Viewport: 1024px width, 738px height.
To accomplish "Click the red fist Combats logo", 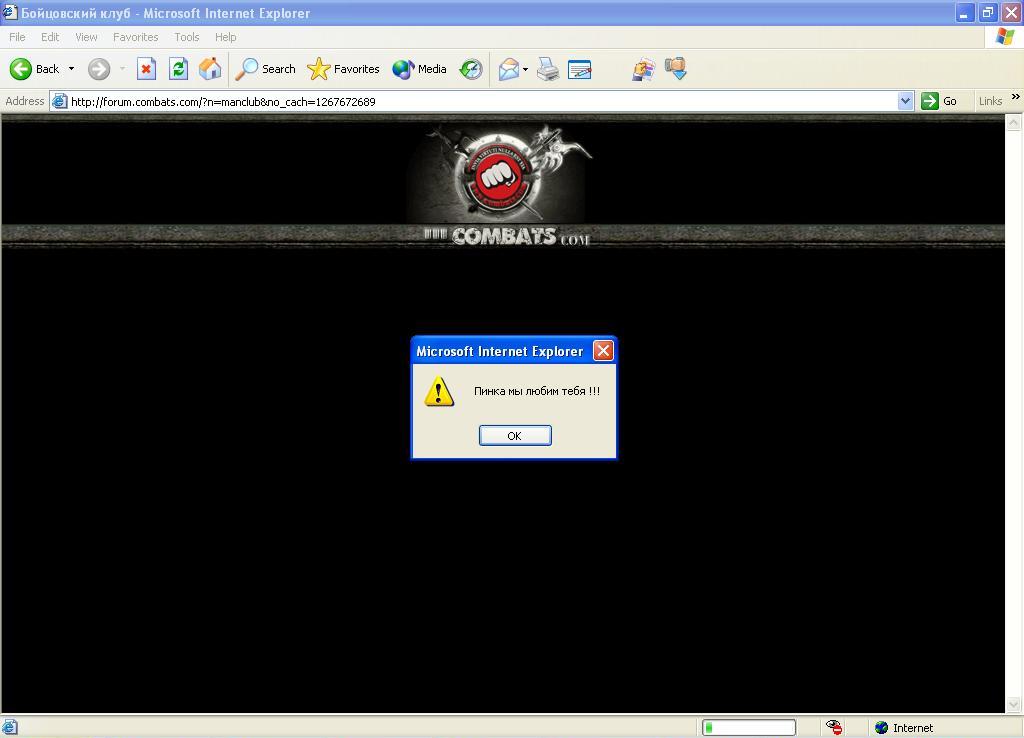I will tap(500, 175).
